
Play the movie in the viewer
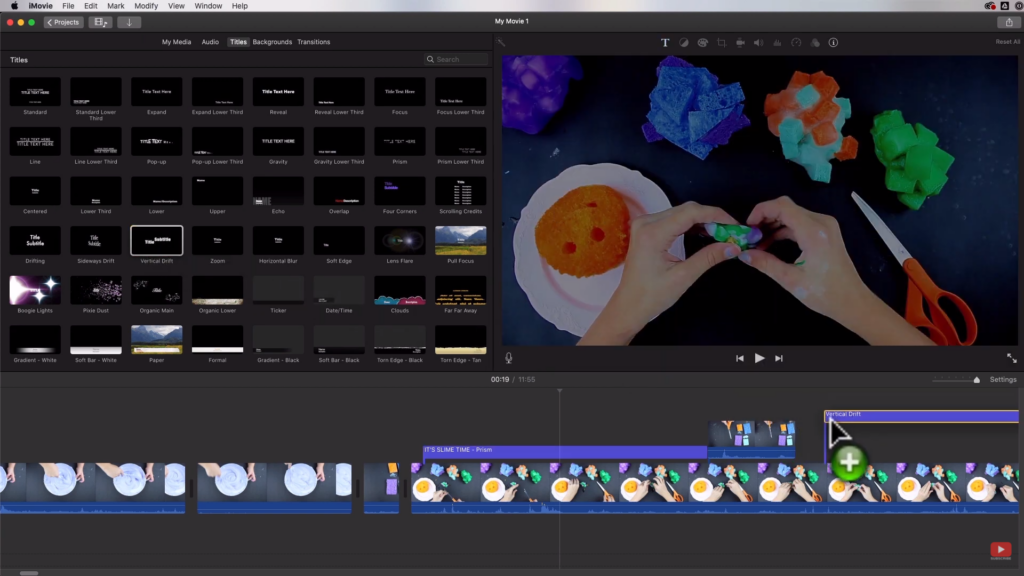[x=759, y=358]
